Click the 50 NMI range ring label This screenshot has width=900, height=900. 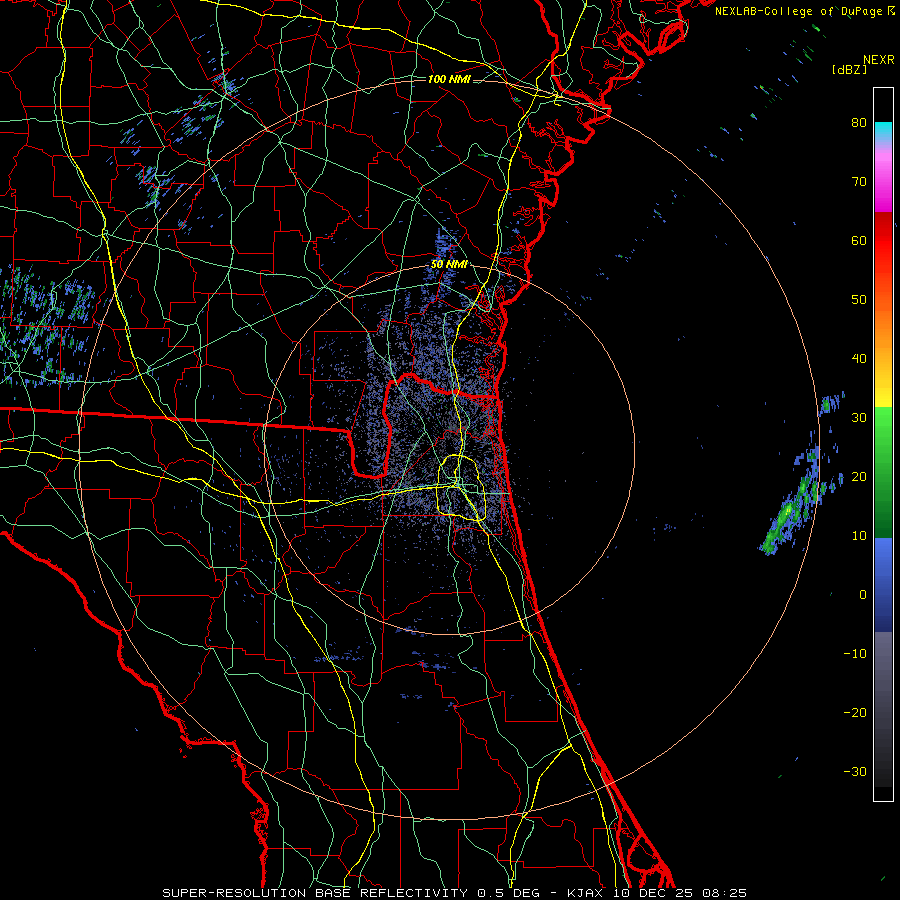449,264
